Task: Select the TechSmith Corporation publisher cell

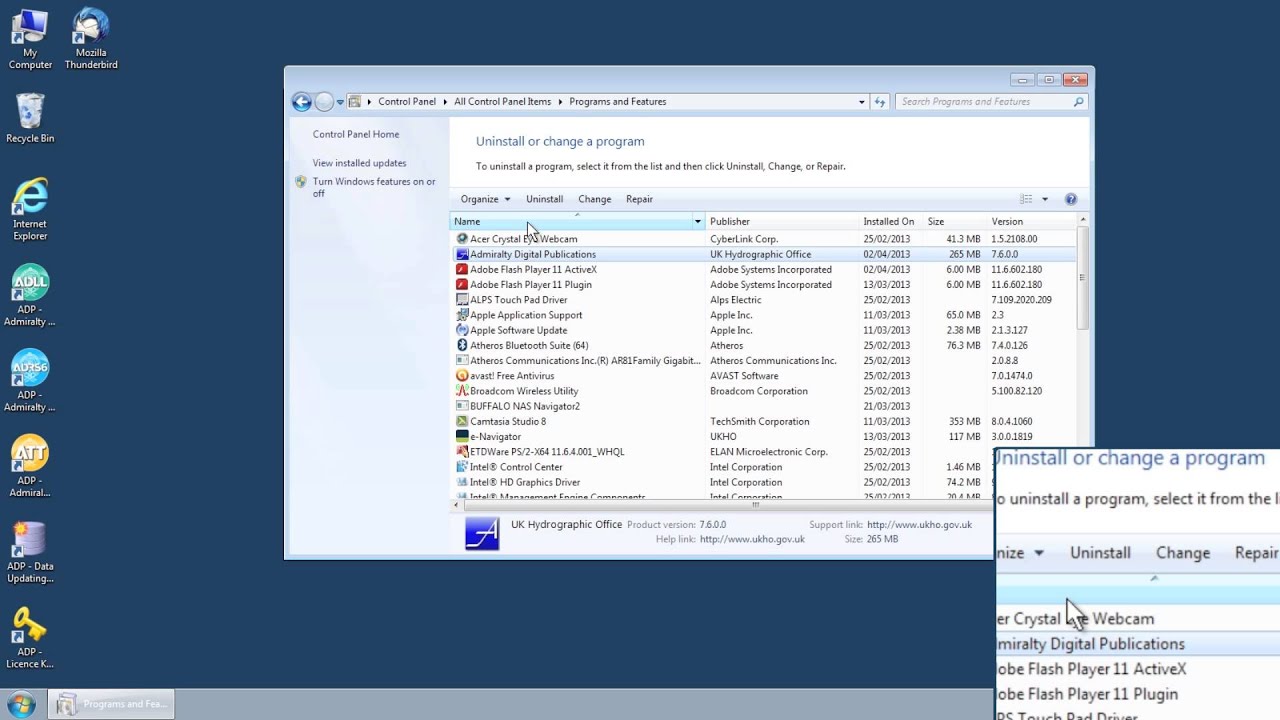Action: (760, 422)
